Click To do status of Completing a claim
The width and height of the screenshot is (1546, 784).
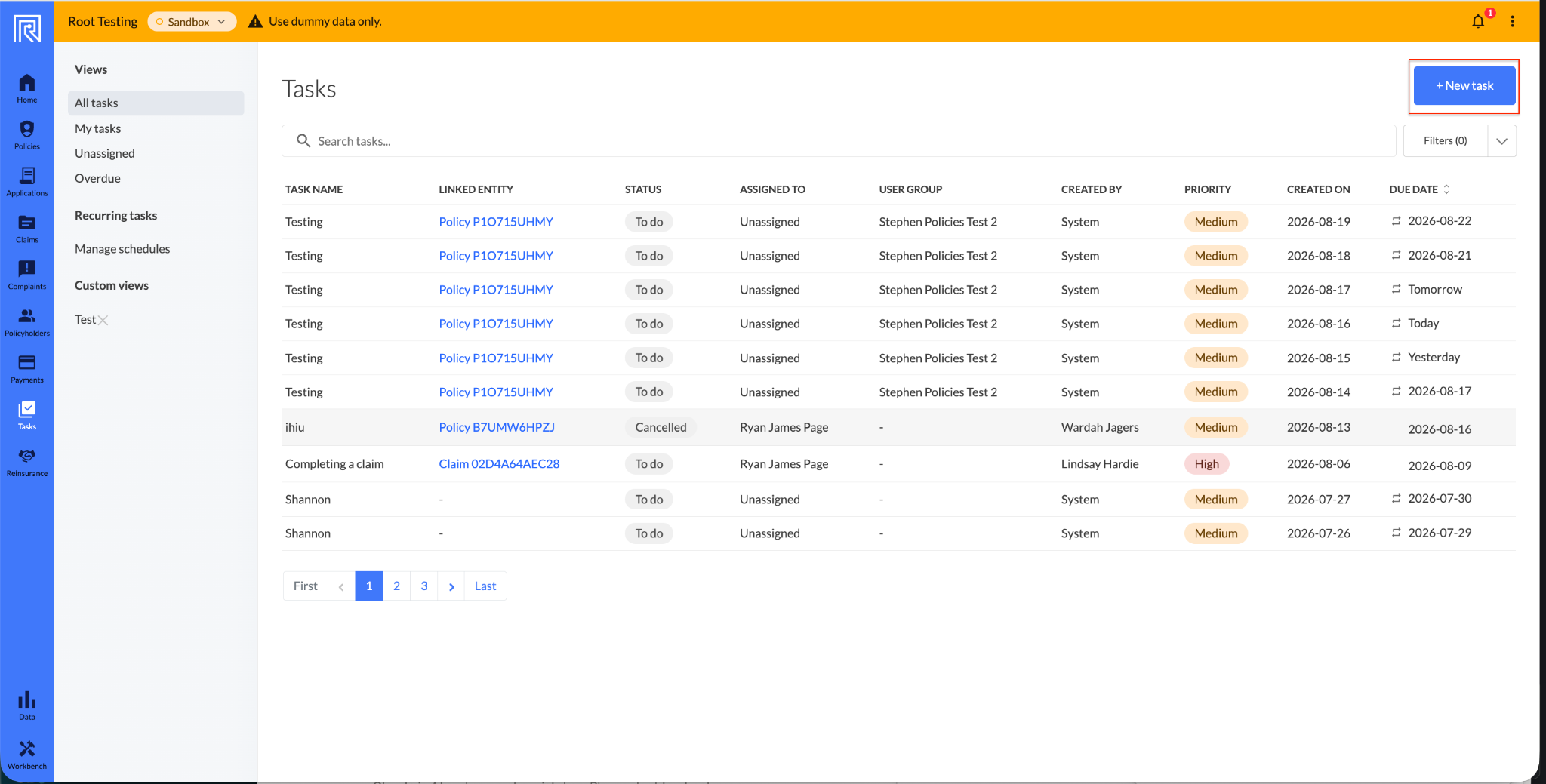[x=649, y=464]
